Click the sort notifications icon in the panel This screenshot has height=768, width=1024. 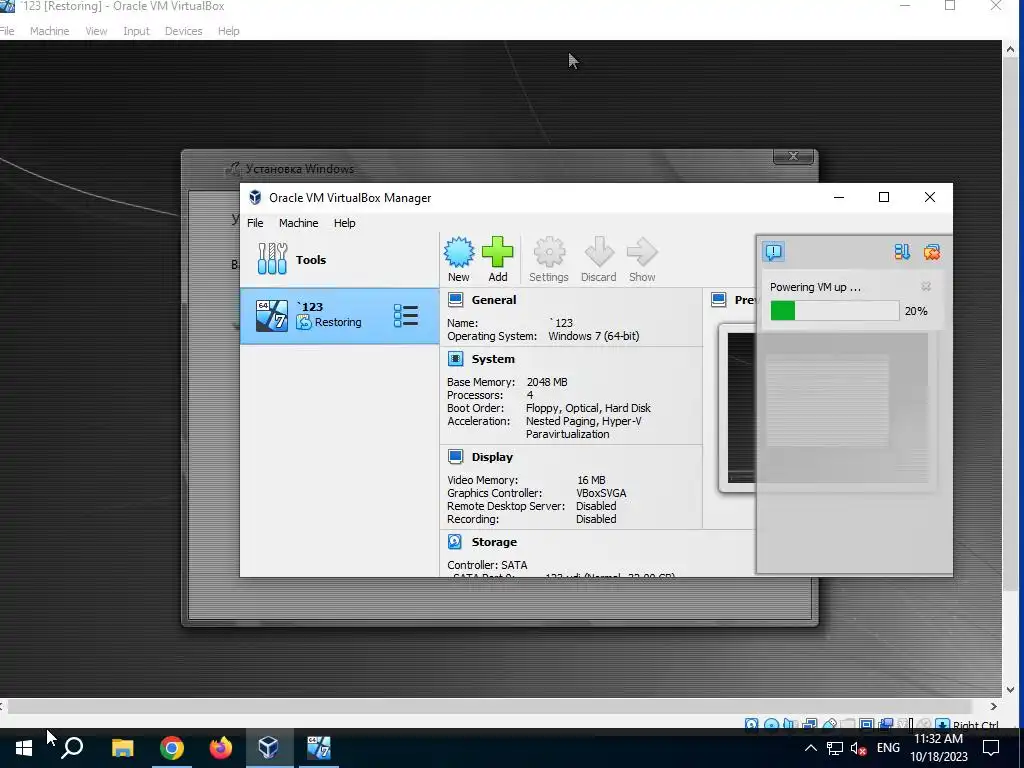[x=902, y=252]
